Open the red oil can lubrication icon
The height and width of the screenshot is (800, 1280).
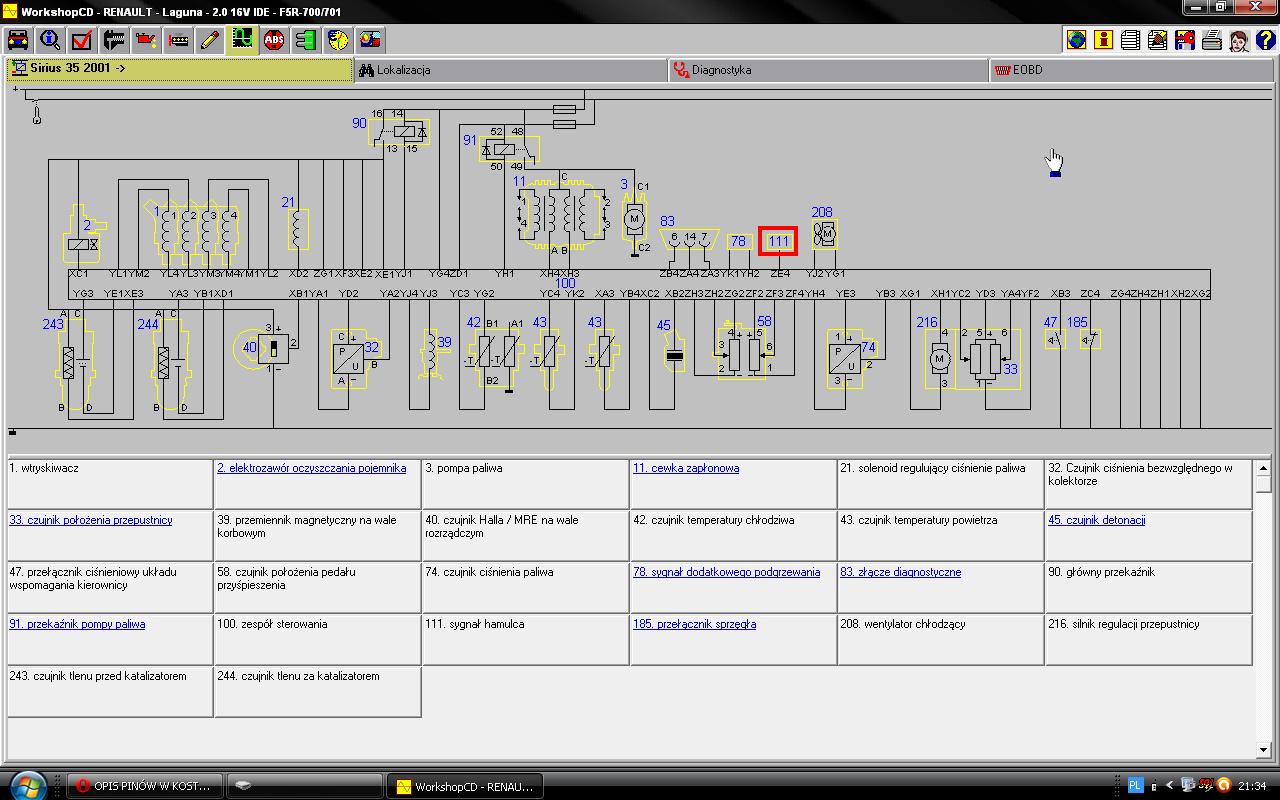point(146,40)
